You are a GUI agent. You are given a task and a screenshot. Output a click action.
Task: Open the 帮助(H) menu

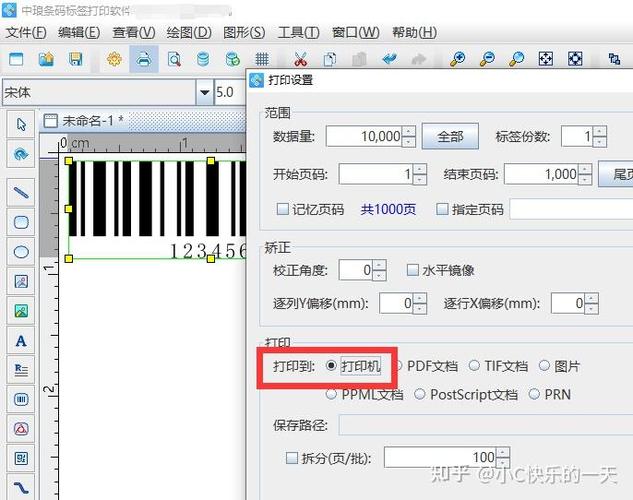415,32
